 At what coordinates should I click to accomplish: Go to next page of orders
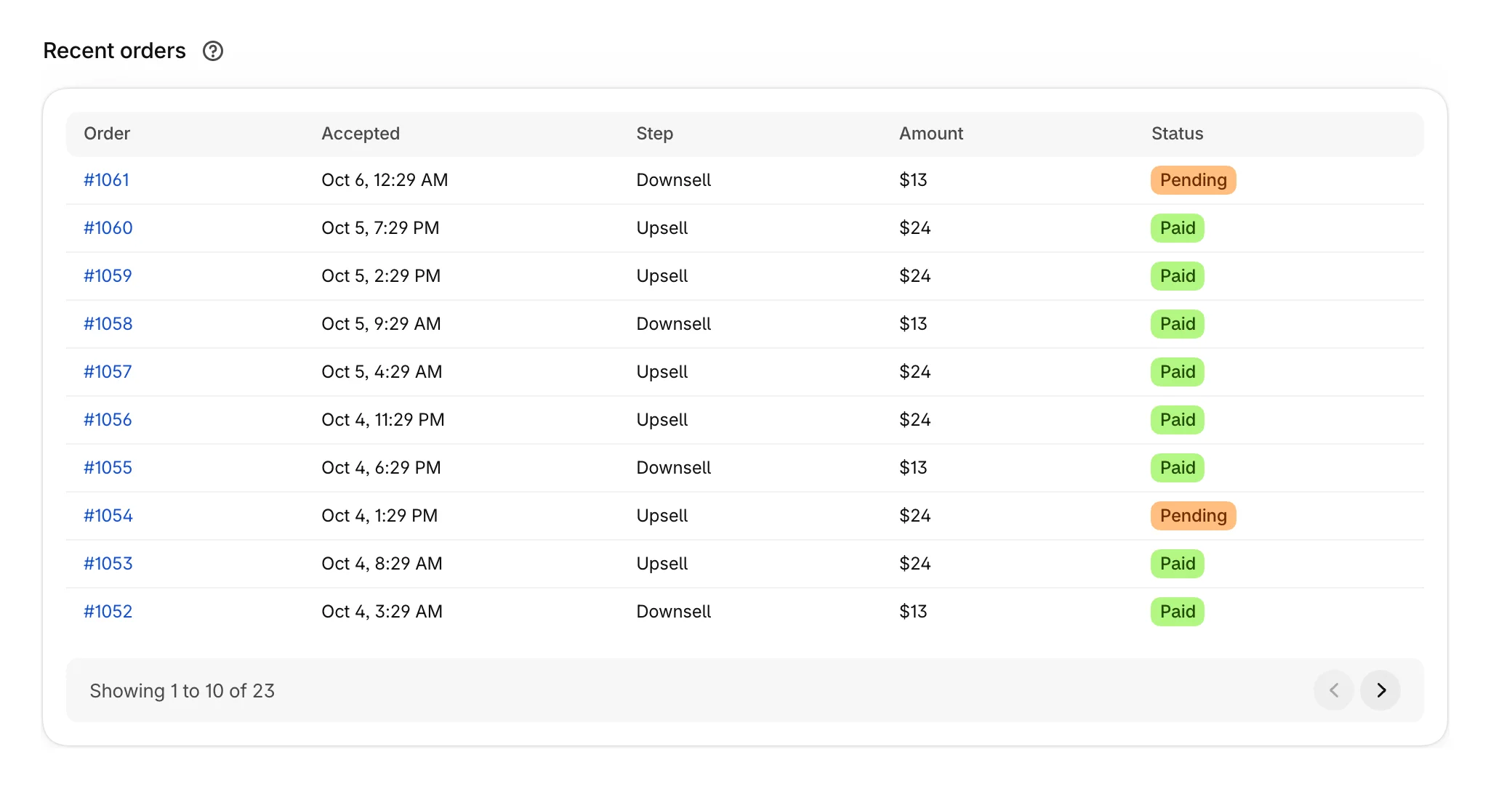[x=1380, y=690]
